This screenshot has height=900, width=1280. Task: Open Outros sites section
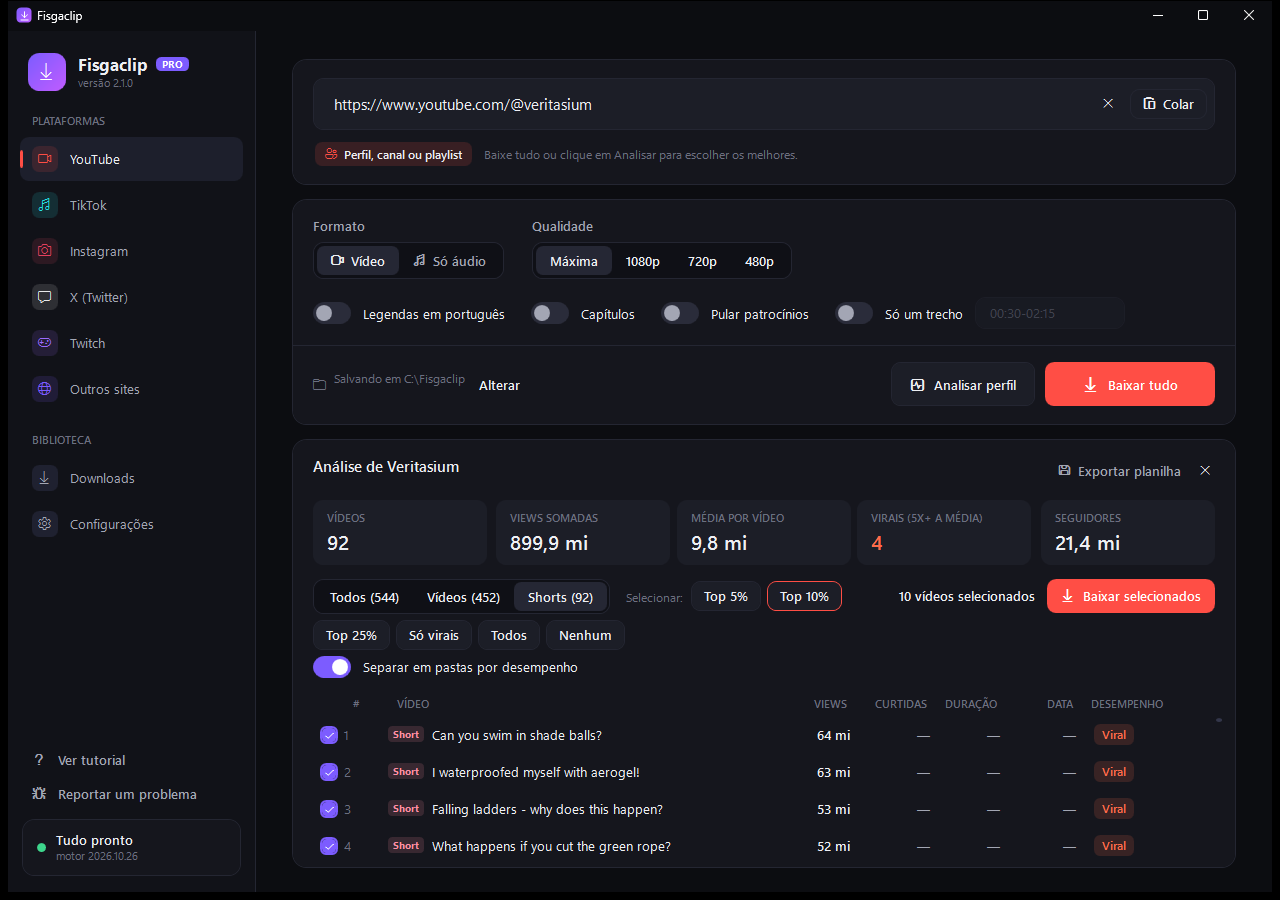click(x=131, y=389)
